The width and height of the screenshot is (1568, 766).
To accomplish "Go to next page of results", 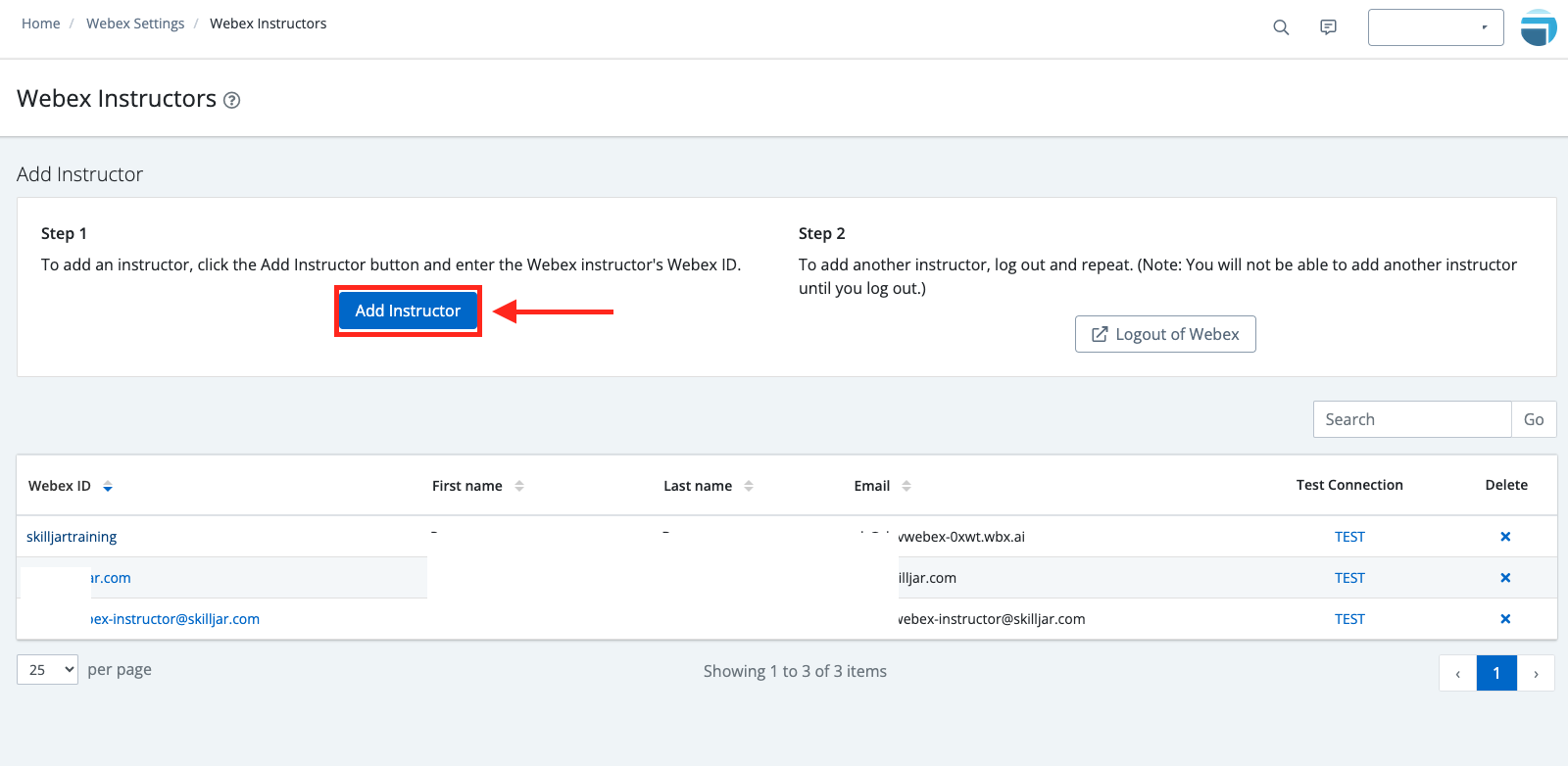I will [x=1536, y=673].
